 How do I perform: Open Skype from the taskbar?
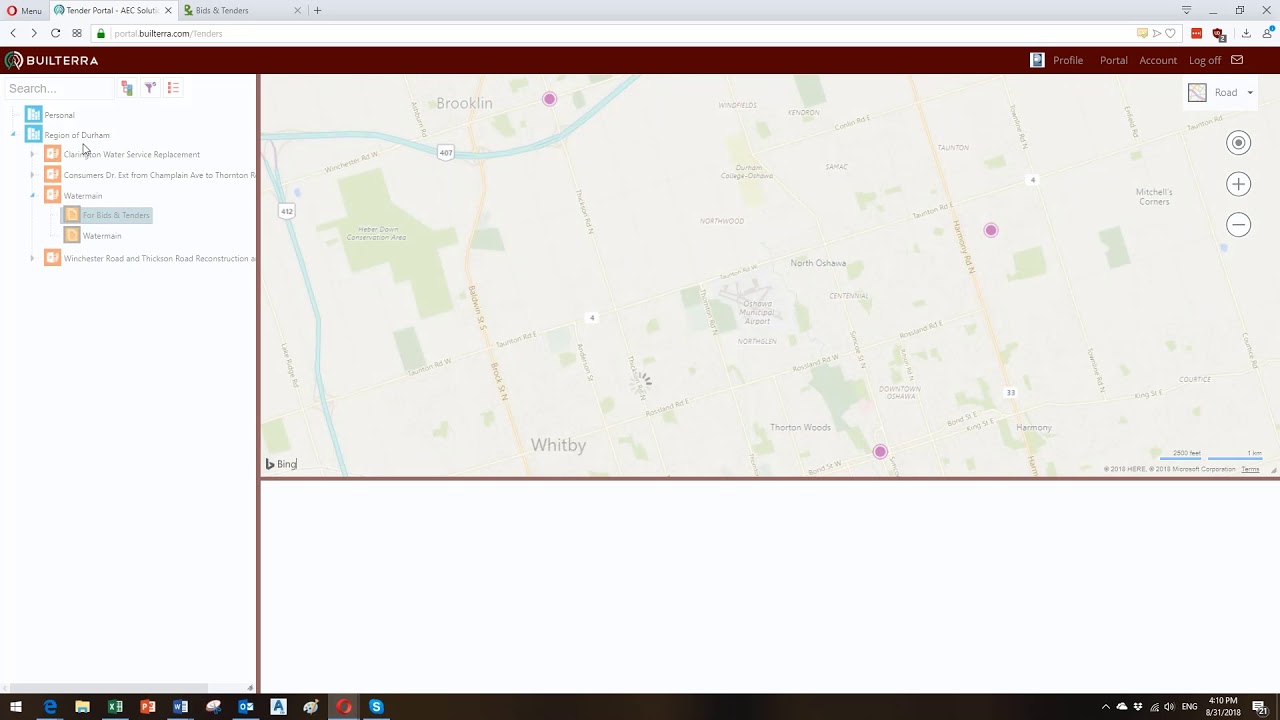point(376,707)
